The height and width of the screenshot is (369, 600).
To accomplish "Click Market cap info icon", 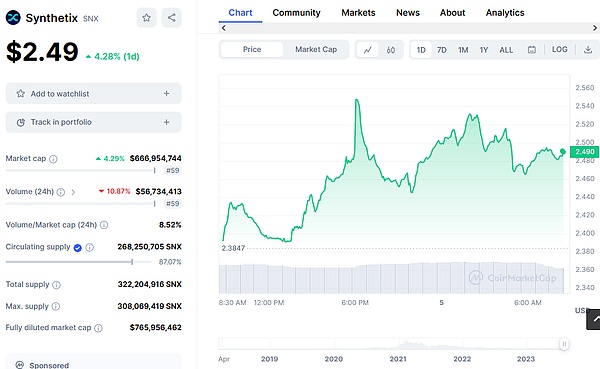I will 53,159.
